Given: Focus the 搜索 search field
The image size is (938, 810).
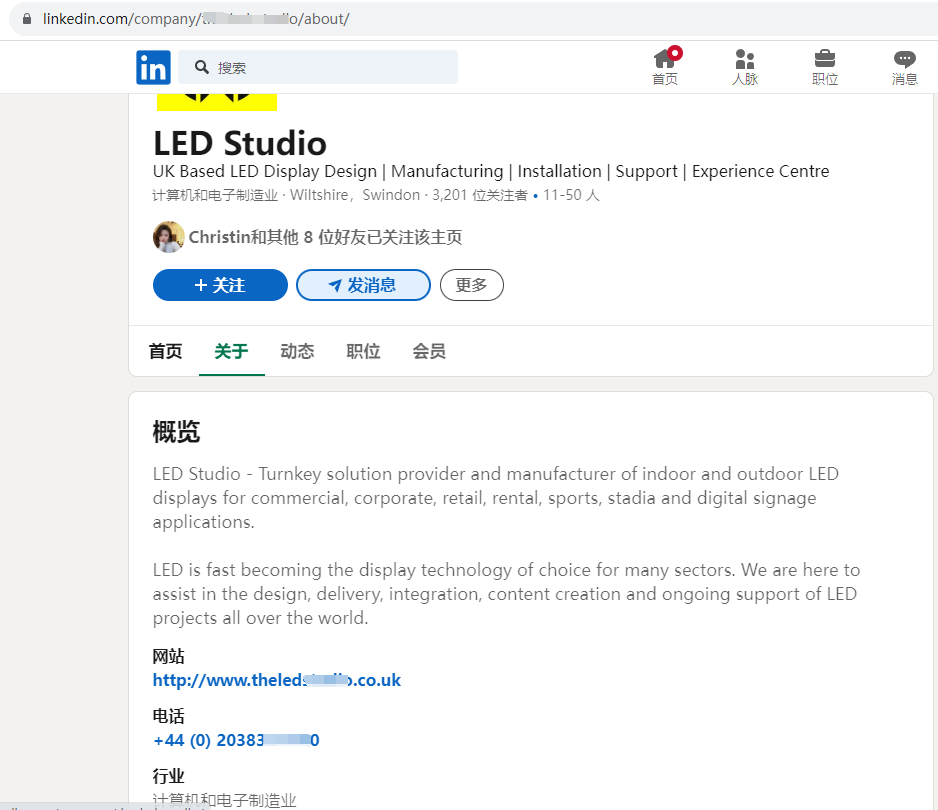Looking at the screenshot, I should click(x=318, y=67).
